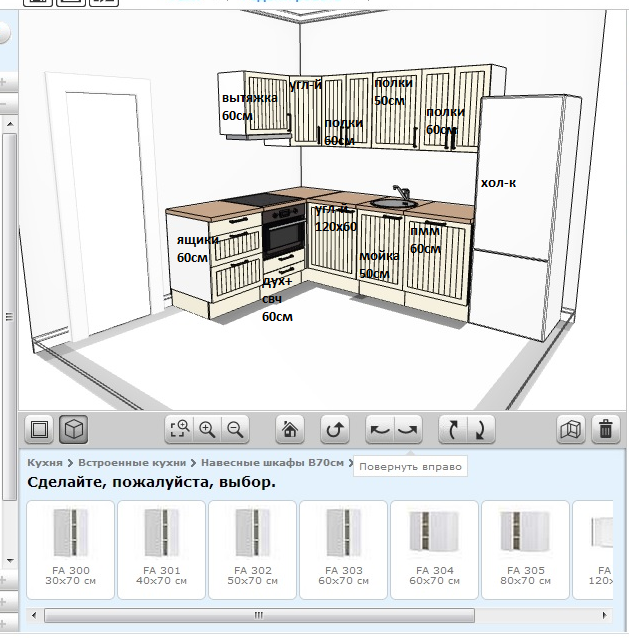Zoom out with the minus magnifier
The image size is (629, 638).
[235, 429]
